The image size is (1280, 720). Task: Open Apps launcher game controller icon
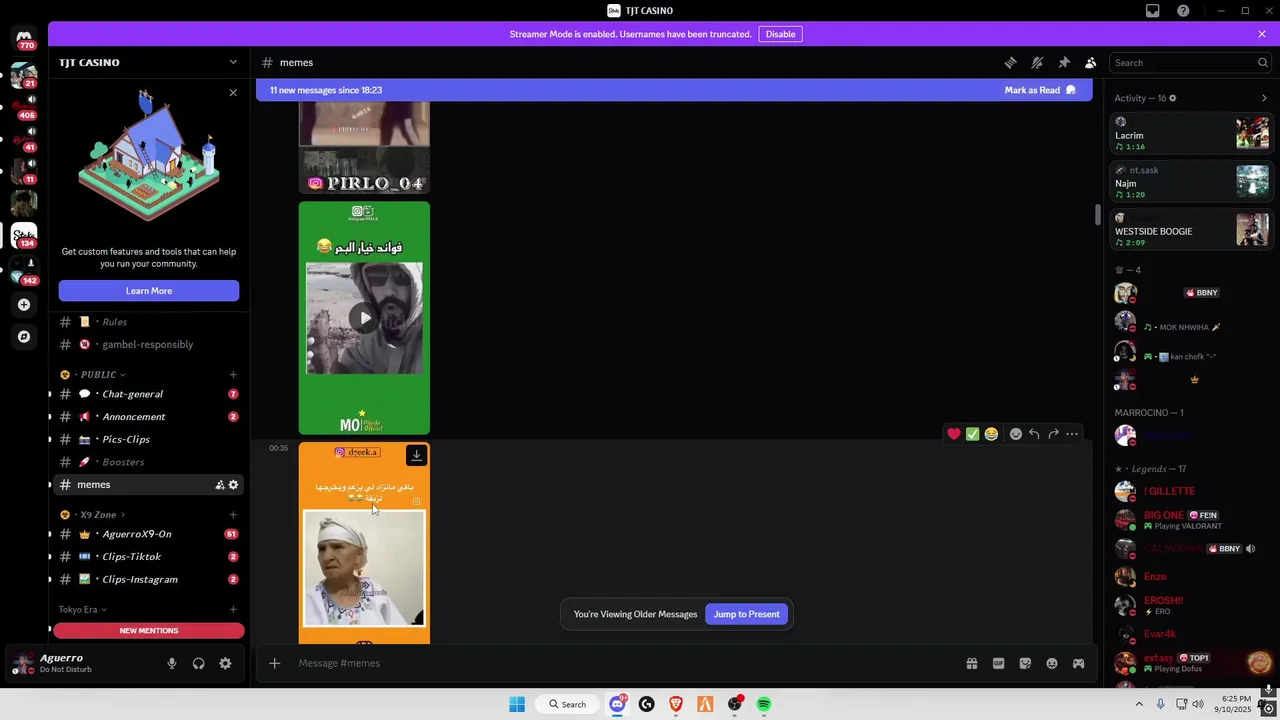tap(1078, 663)
